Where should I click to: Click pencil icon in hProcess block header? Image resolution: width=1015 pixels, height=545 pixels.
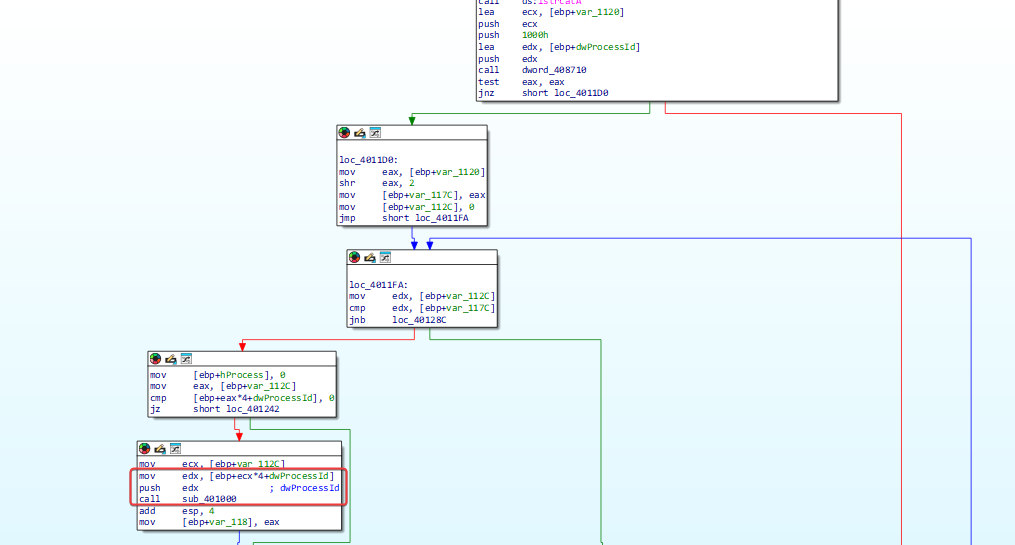pyautogui.click(x=170, y=359)
